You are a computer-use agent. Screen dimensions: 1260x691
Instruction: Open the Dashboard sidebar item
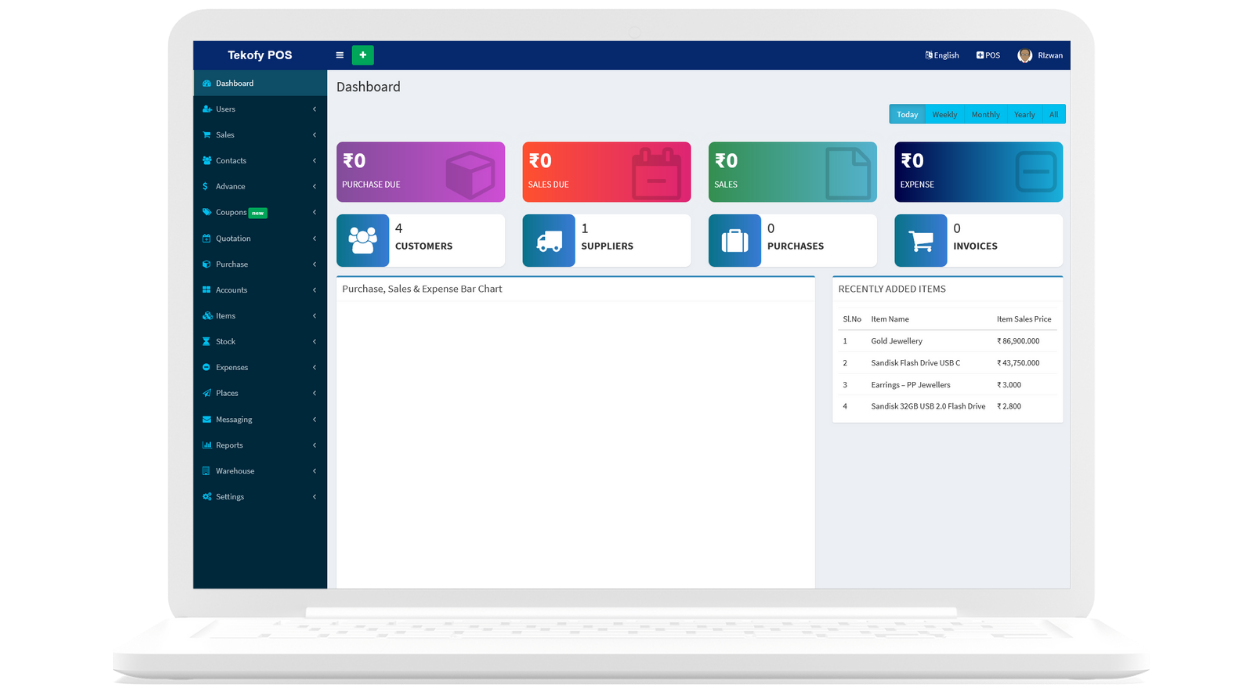click(x=234, y=83)
